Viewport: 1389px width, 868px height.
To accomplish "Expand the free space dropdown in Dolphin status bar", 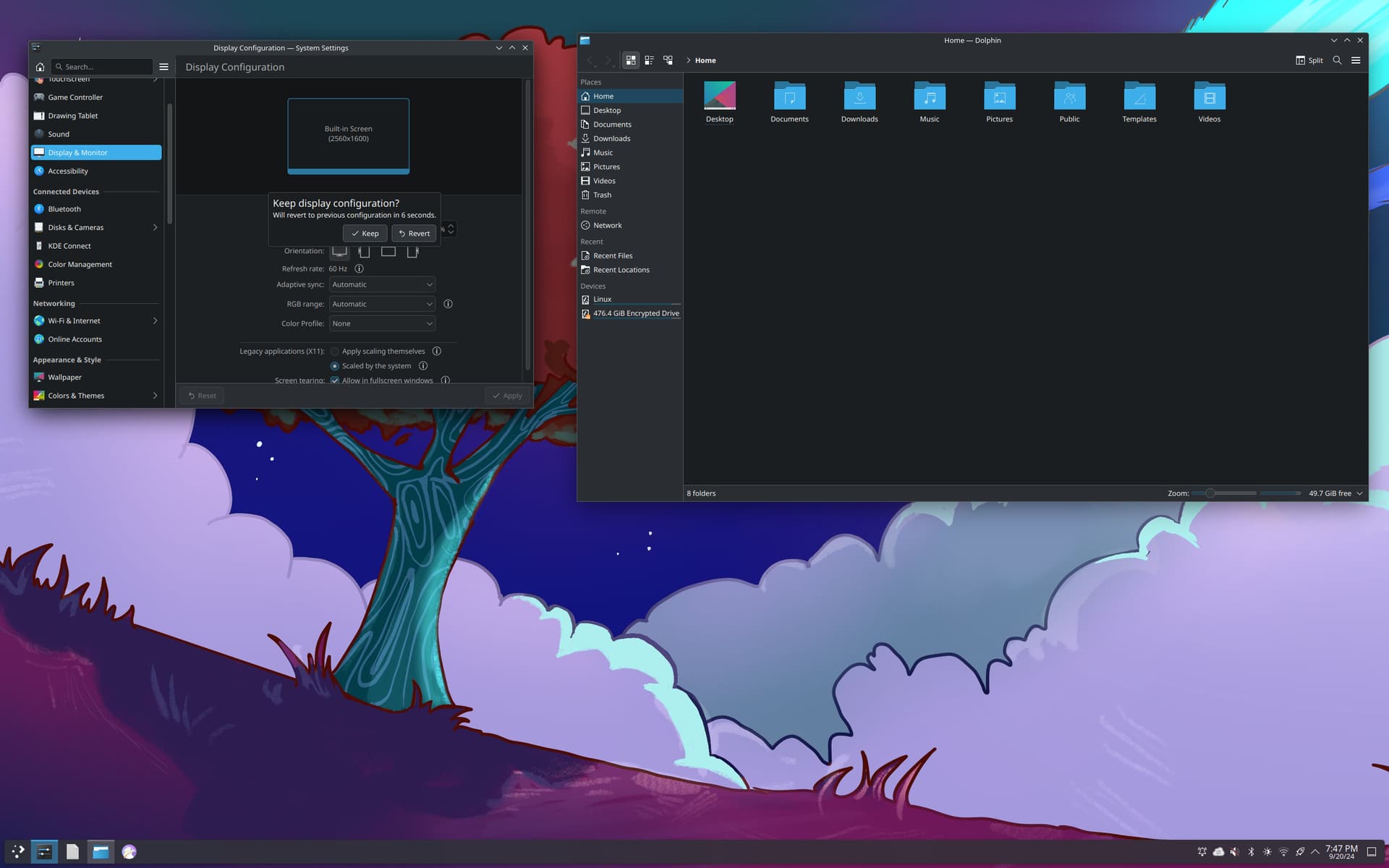I will coord(1359,493).
